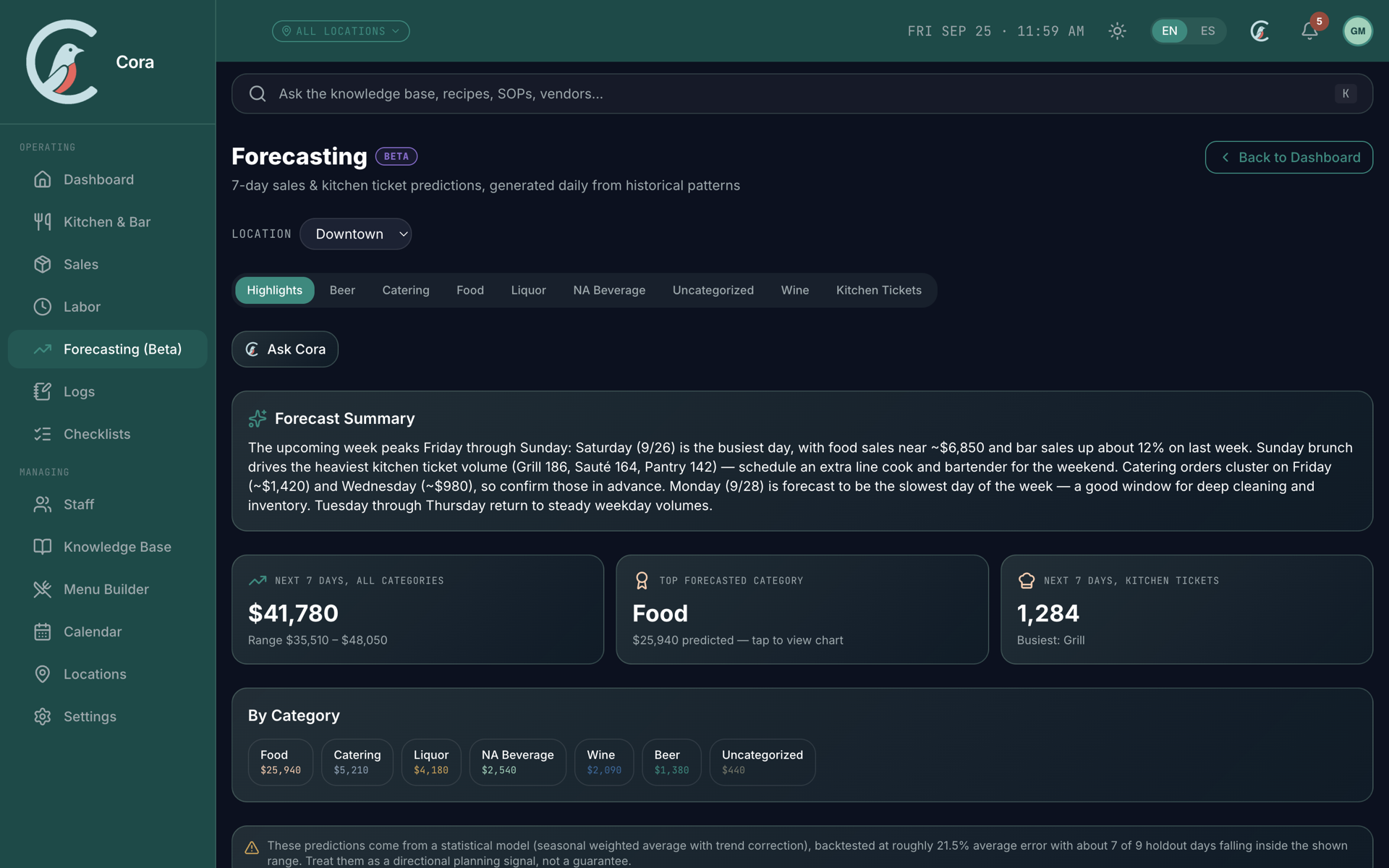The image size is (1389, 868).
Task: Switch language to ES
Action: (1207, 31)
